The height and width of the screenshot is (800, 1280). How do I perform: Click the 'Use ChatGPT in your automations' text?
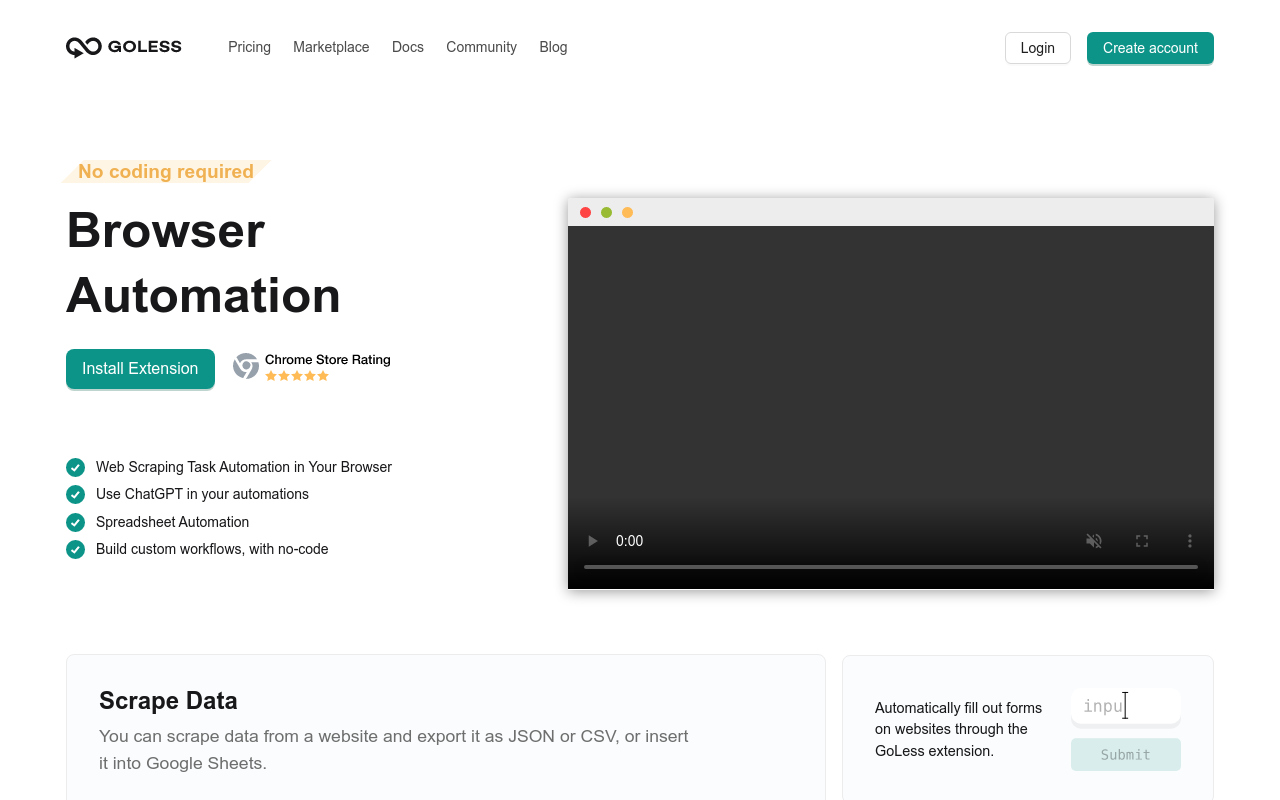pyautogui.click(x=202, y=494)
